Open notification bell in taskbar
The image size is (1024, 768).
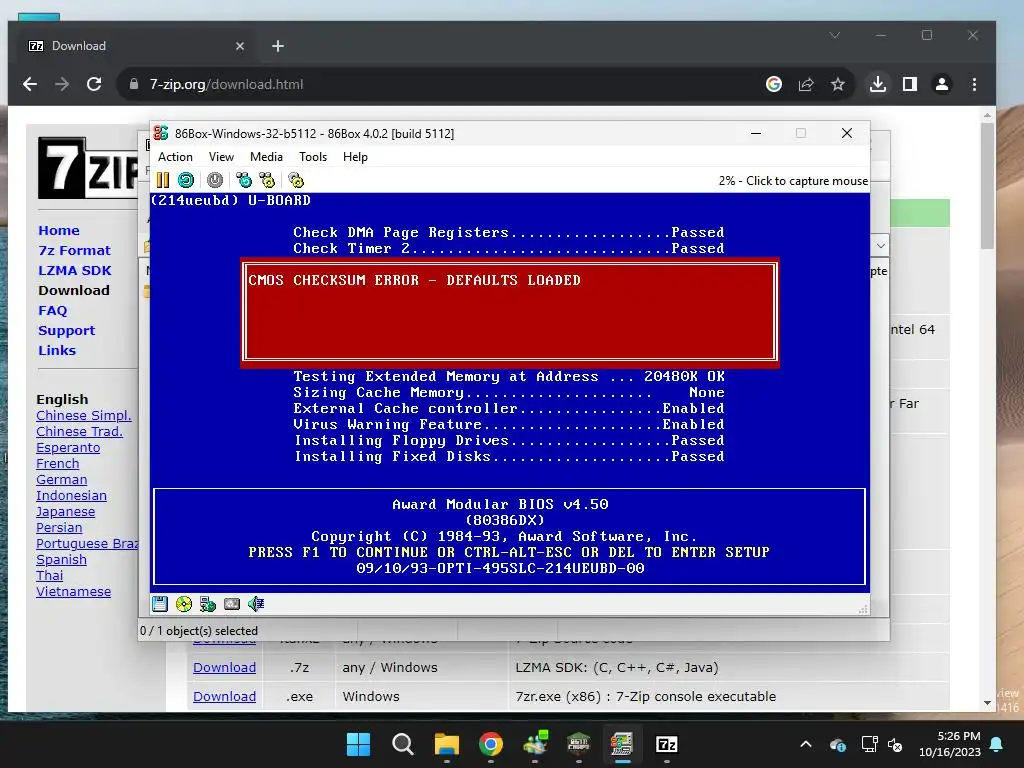(x=997, y=744)
